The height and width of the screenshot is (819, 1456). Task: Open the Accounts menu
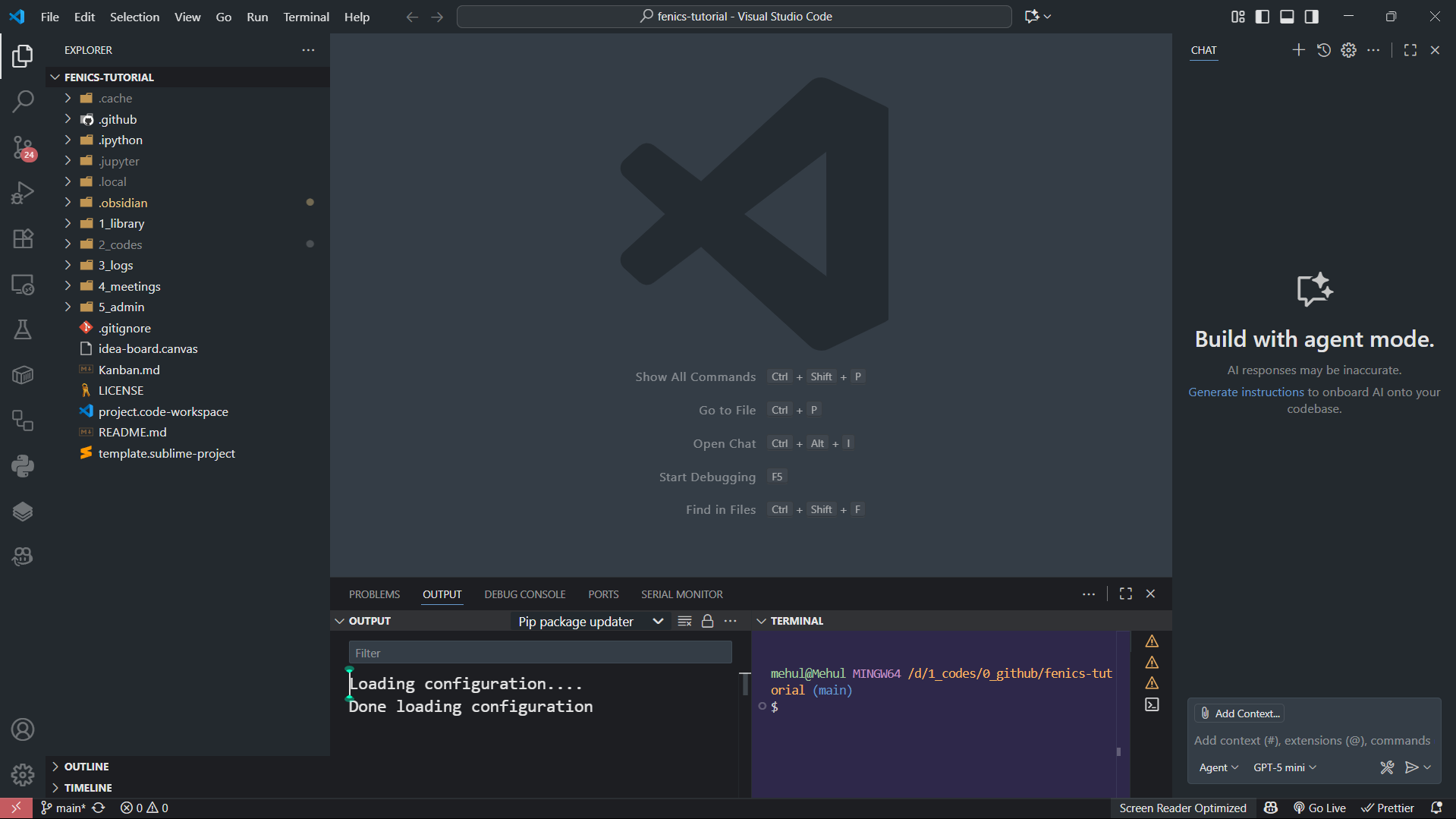(x=23, y=729)
